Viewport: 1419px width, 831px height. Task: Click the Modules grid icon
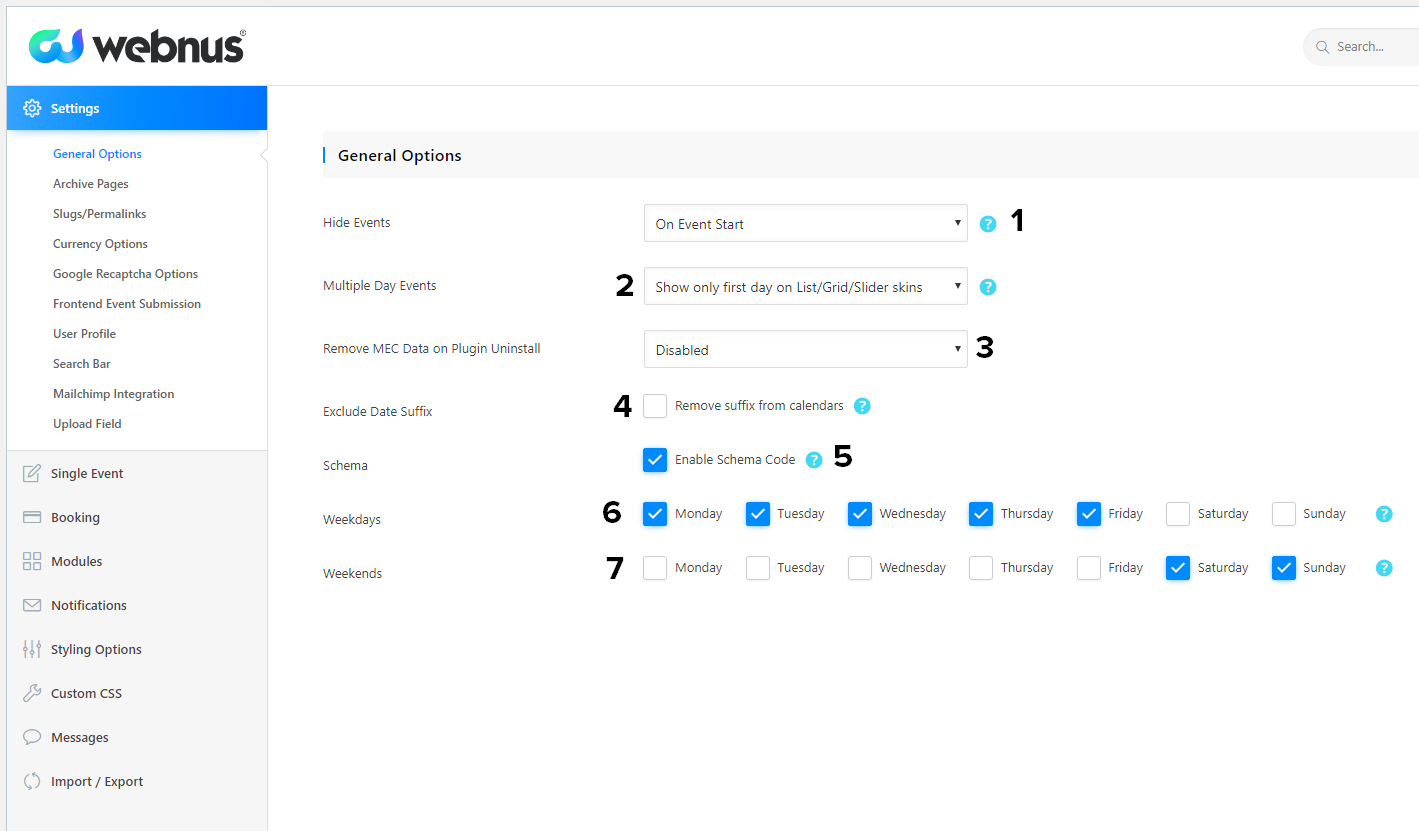click(x=32, y=561)
